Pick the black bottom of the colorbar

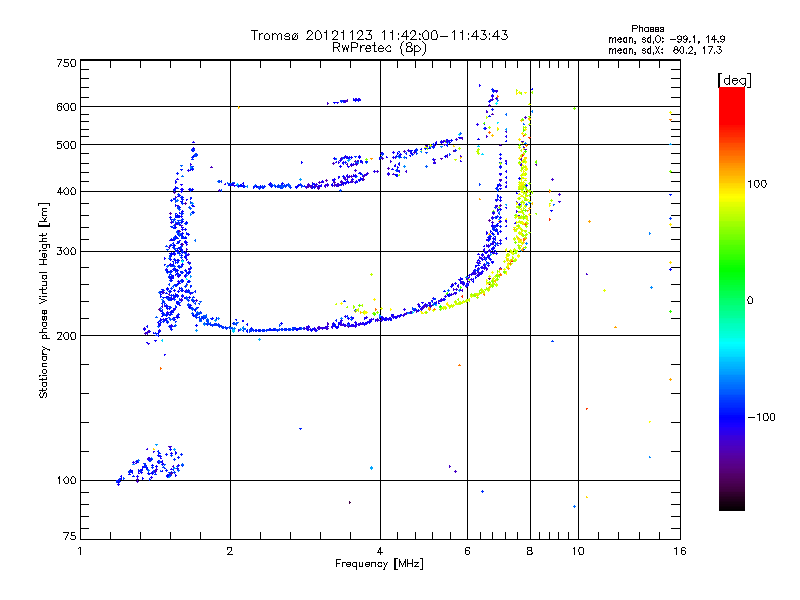coord(732,503)
